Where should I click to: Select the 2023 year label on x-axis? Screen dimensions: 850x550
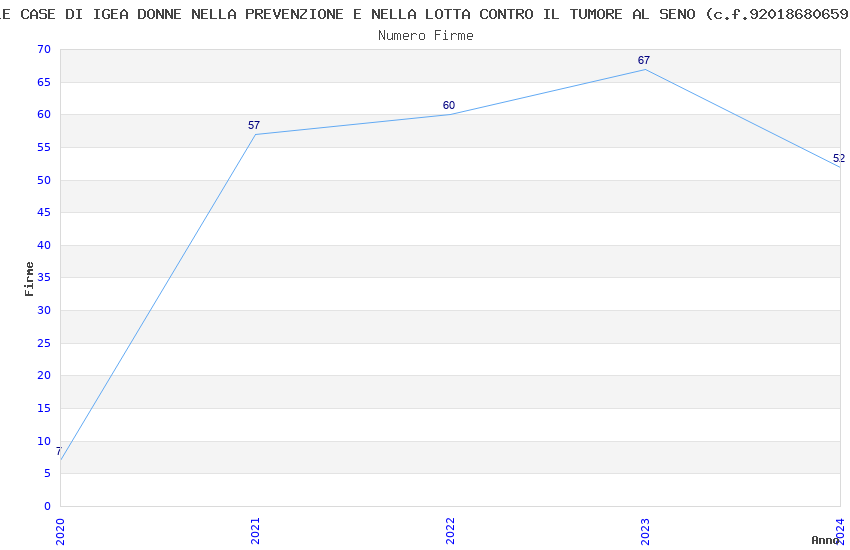click(x=645, y=529)
